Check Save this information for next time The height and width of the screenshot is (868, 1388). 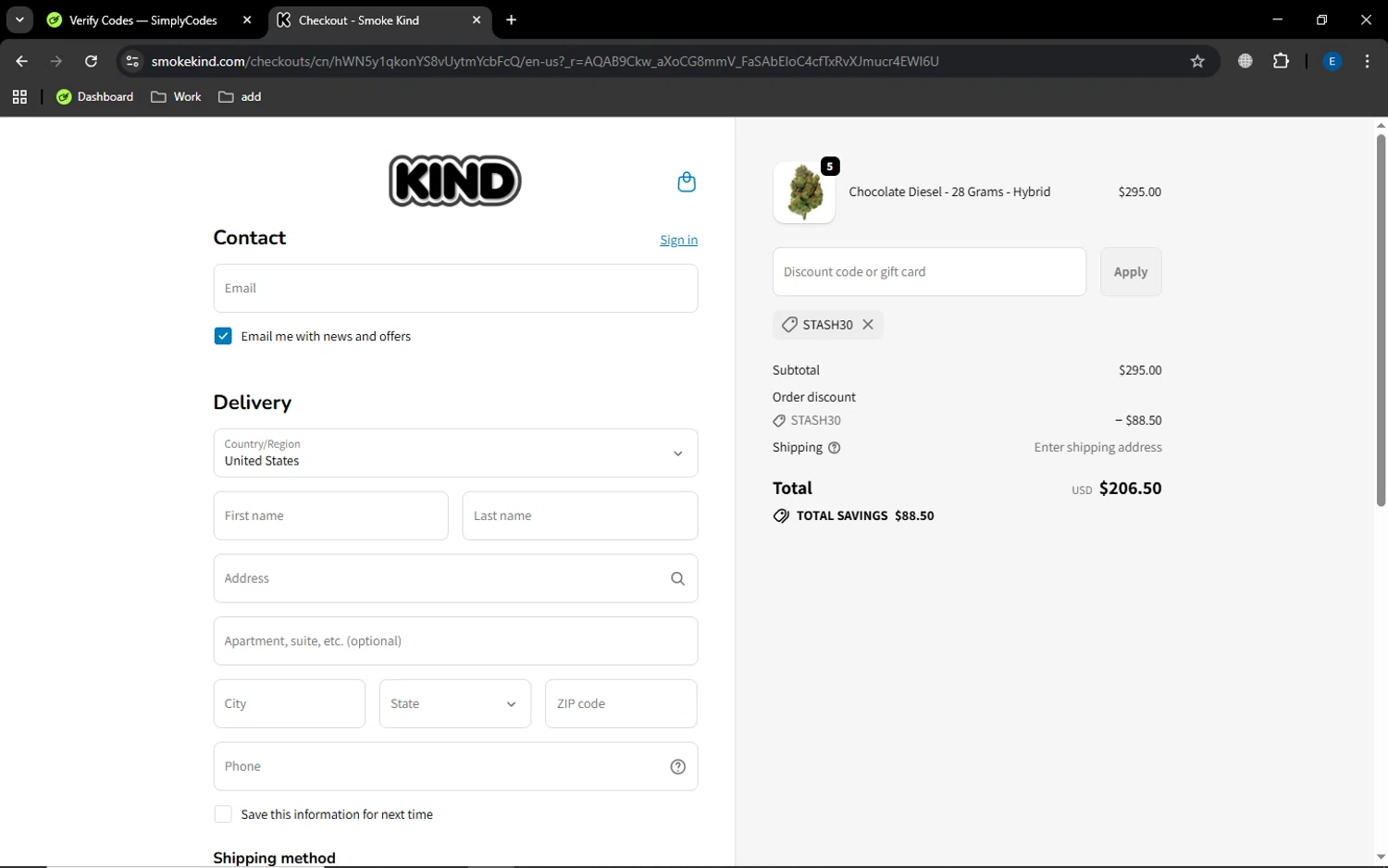(x=223, y=814)
